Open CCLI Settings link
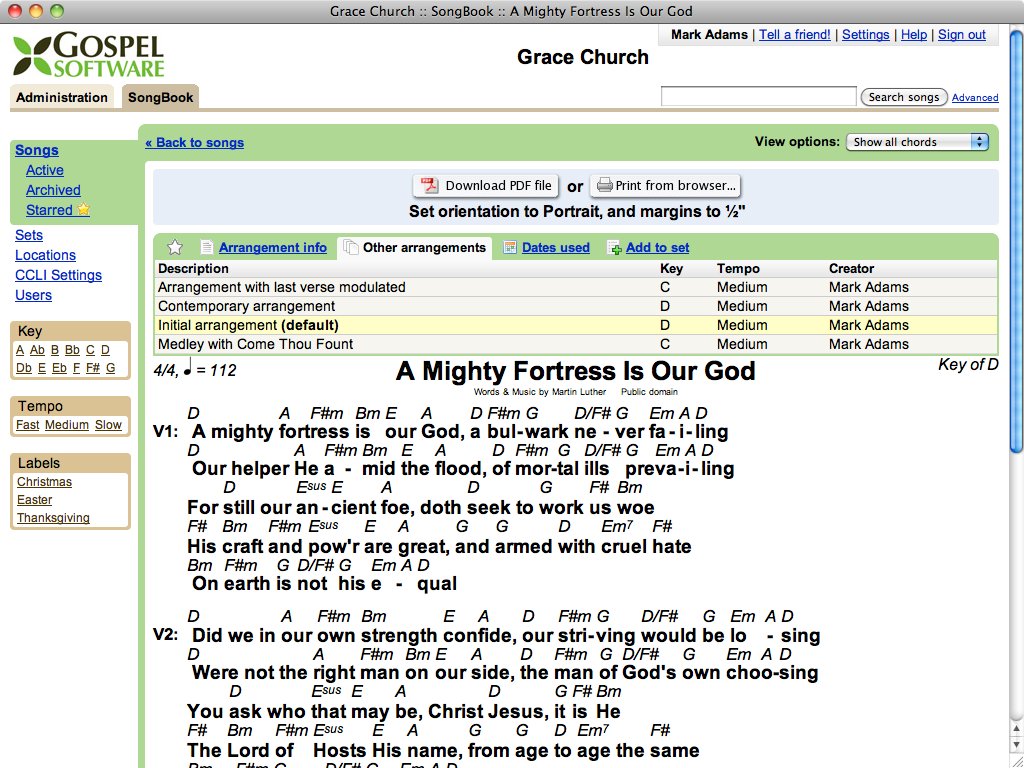 tap(58, 275)
